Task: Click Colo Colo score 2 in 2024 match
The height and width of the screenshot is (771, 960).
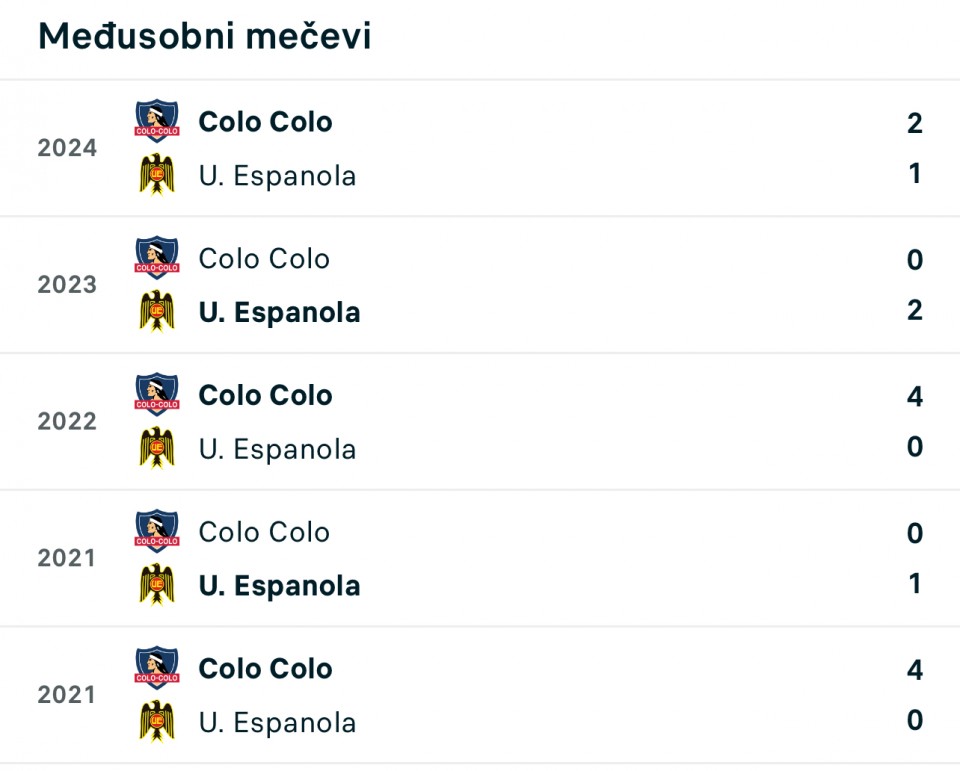Action: pyautogui.click(x=915, y=123)
